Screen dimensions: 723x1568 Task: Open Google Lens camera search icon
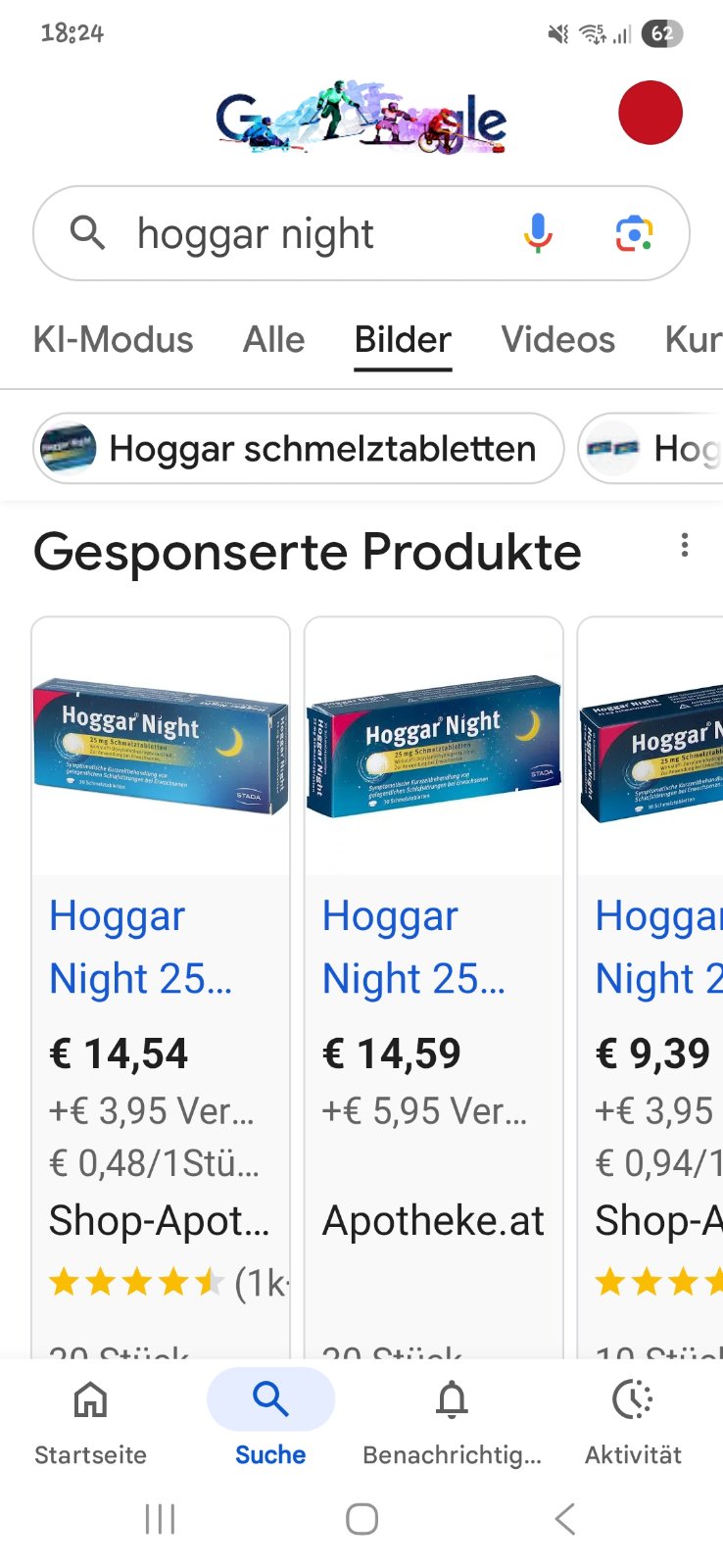[x=634, y=234]
